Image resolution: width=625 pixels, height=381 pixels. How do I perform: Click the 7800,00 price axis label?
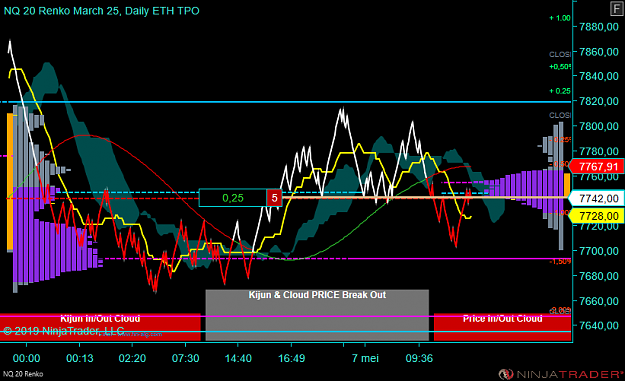(599, 126)
